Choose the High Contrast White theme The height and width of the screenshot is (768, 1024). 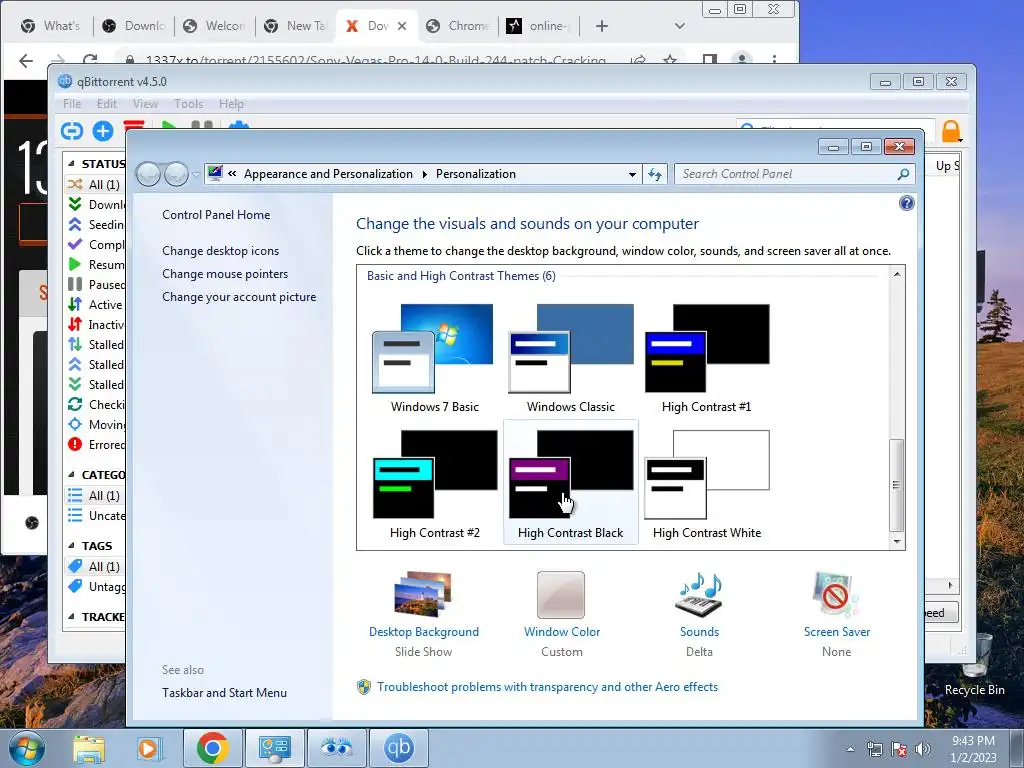tap(707, 484)
